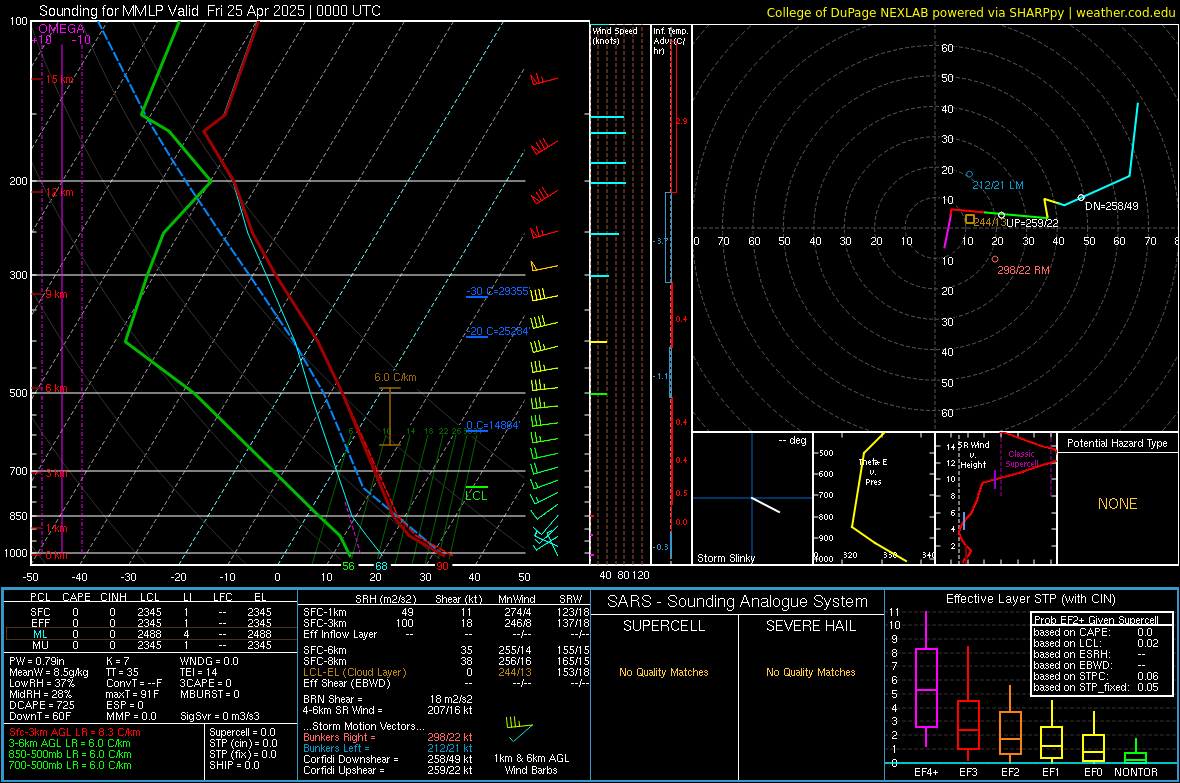Screen dimensions: 1180x783
Task: Click the Classic Supercell label
Action: (x=1022, y=459)
